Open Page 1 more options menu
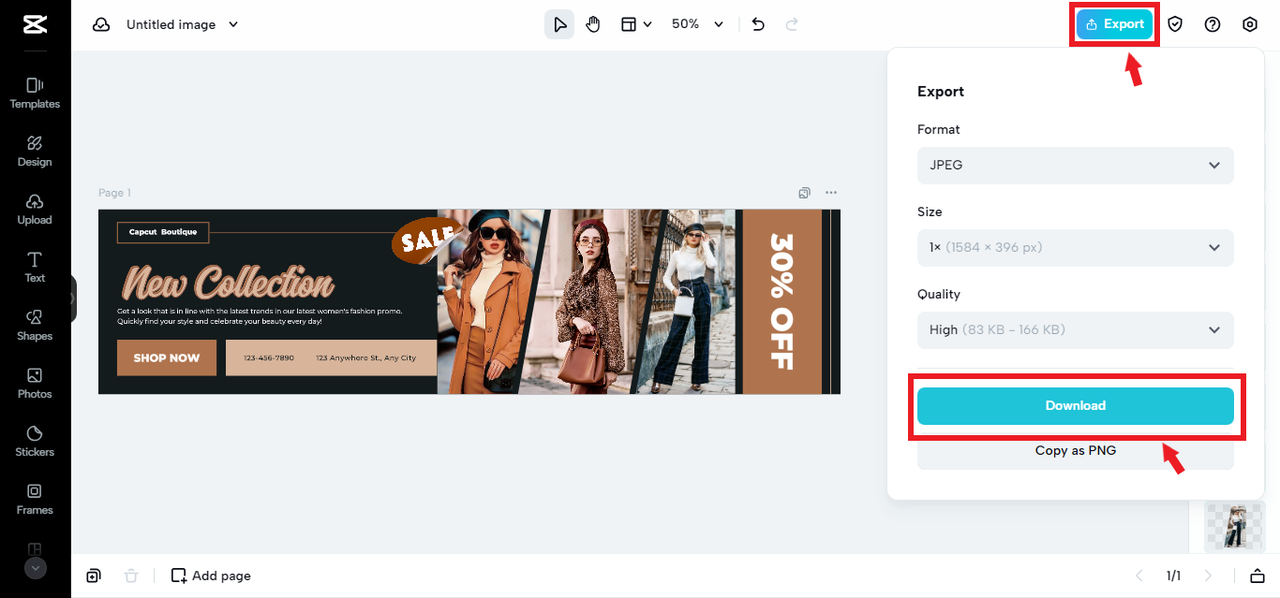The height and width of the screenshot is (598, 1280). [x=831, y=193]
